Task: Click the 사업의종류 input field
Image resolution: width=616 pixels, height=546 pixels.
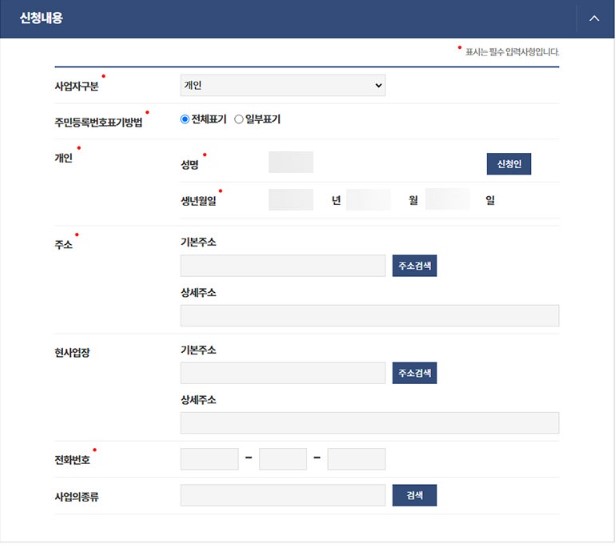Action: tap(283, 495)
